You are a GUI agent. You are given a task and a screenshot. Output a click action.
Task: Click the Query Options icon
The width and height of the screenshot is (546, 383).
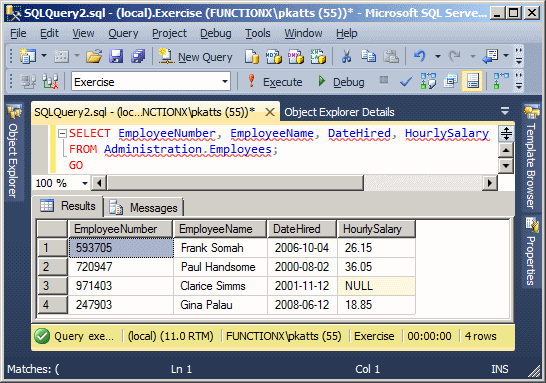(x=451, y=81)
